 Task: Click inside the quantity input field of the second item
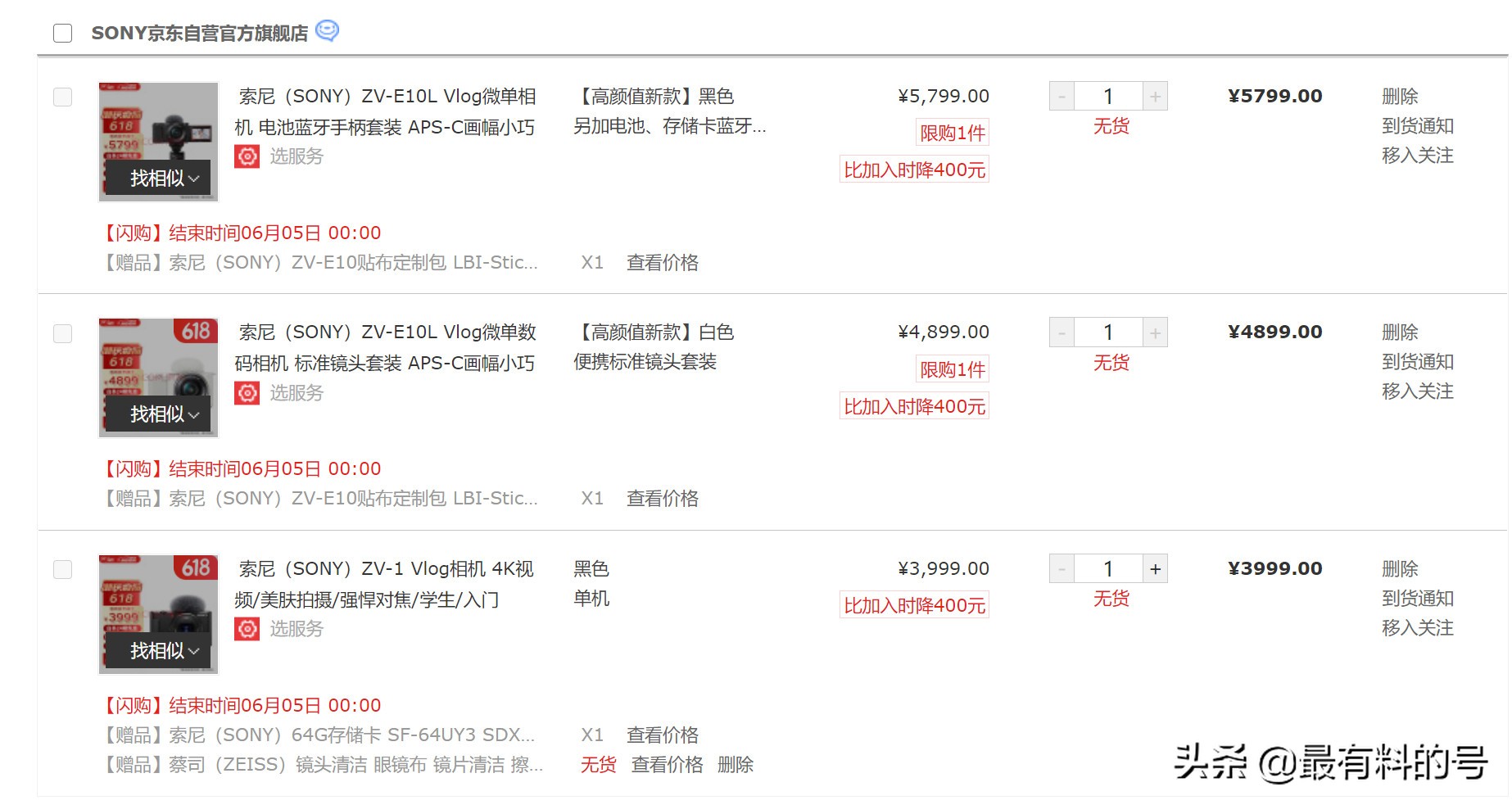(x=1108, y=332)
